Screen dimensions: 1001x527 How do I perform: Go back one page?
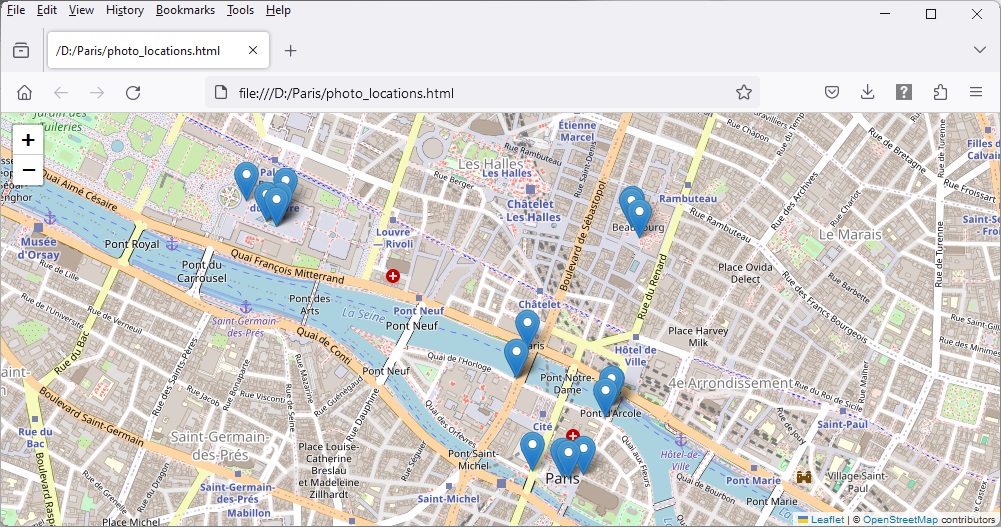pyautogui.click(x=61, y=93)
